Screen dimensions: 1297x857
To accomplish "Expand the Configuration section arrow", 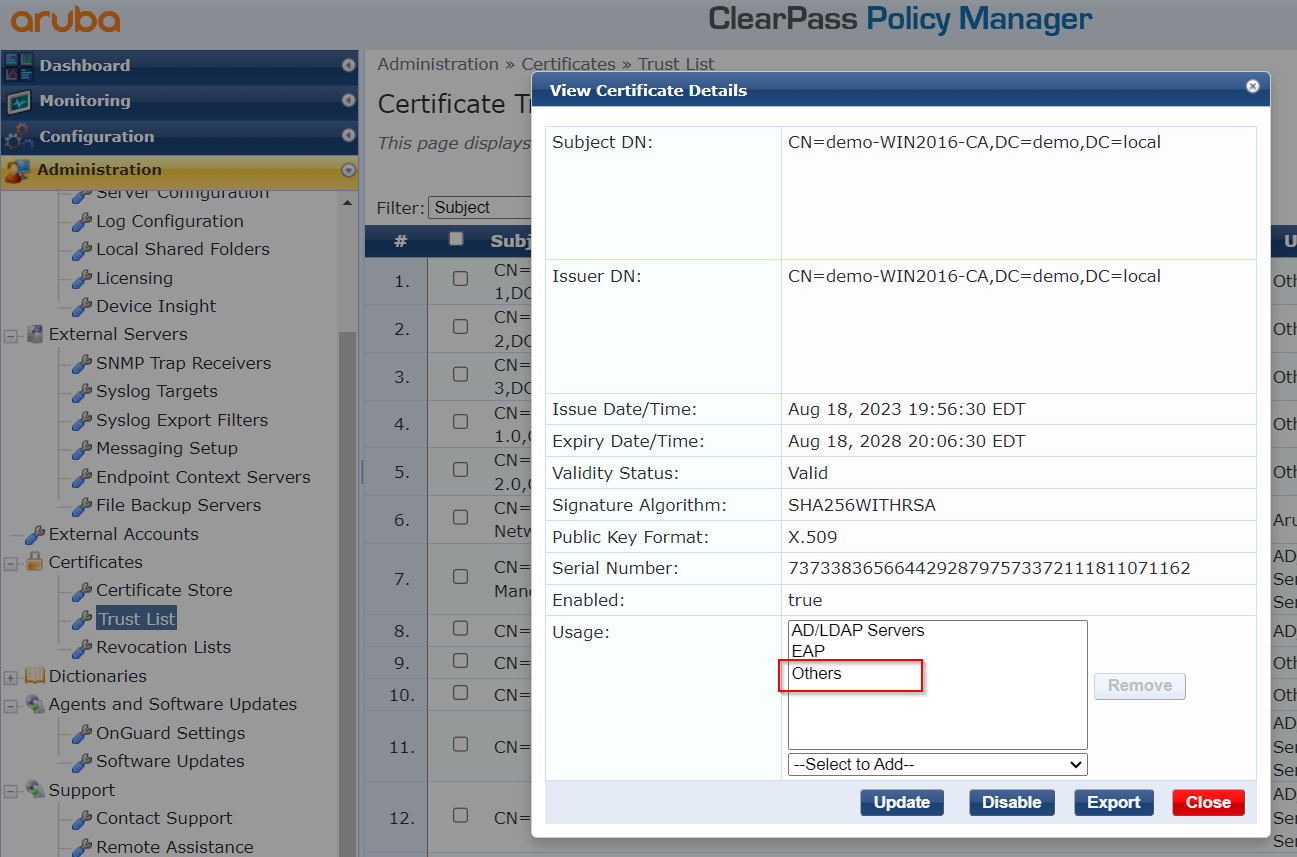I will click(x=348, y=136).
